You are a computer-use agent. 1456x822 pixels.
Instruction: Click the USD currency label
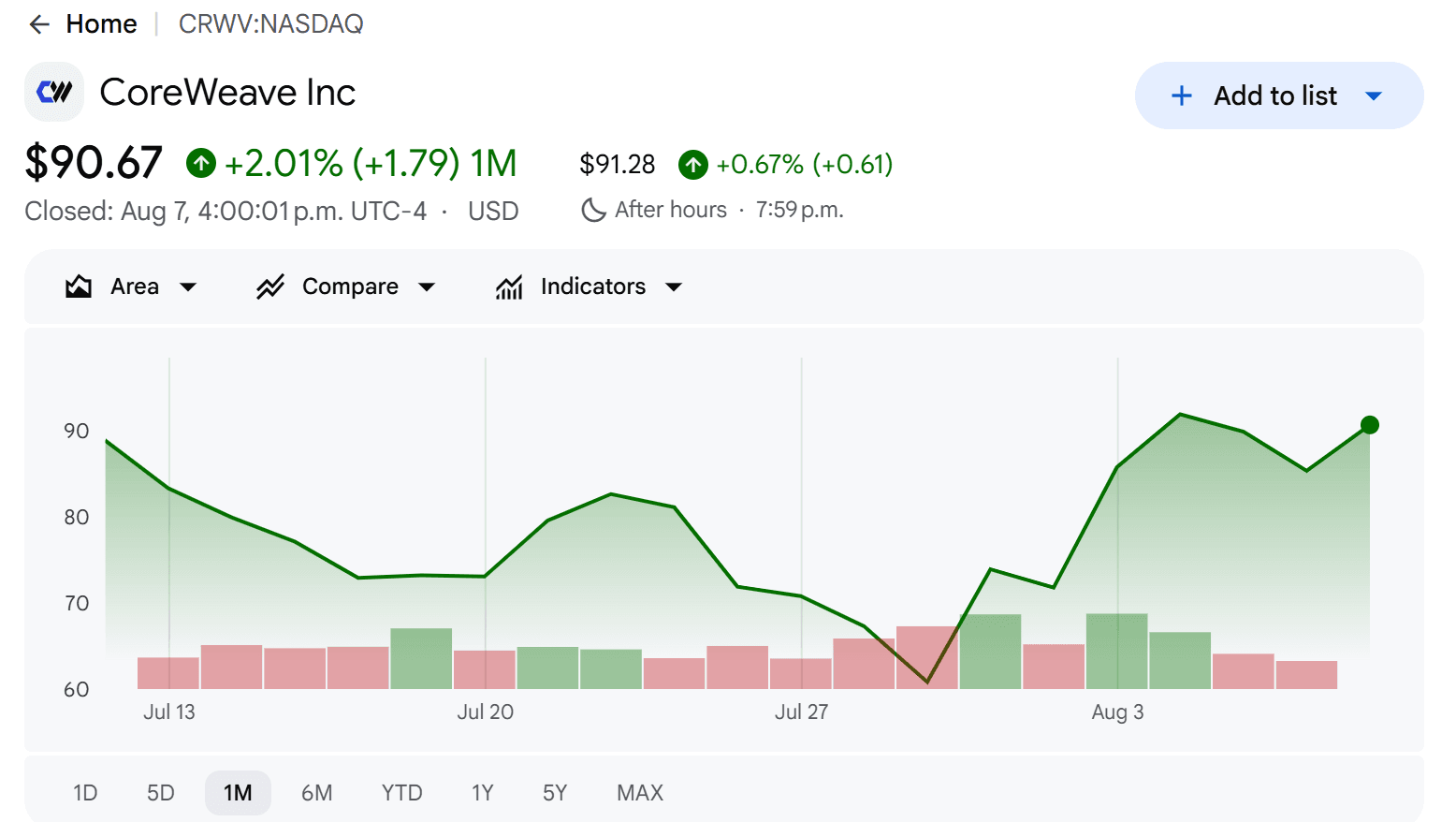click(493, 212)
